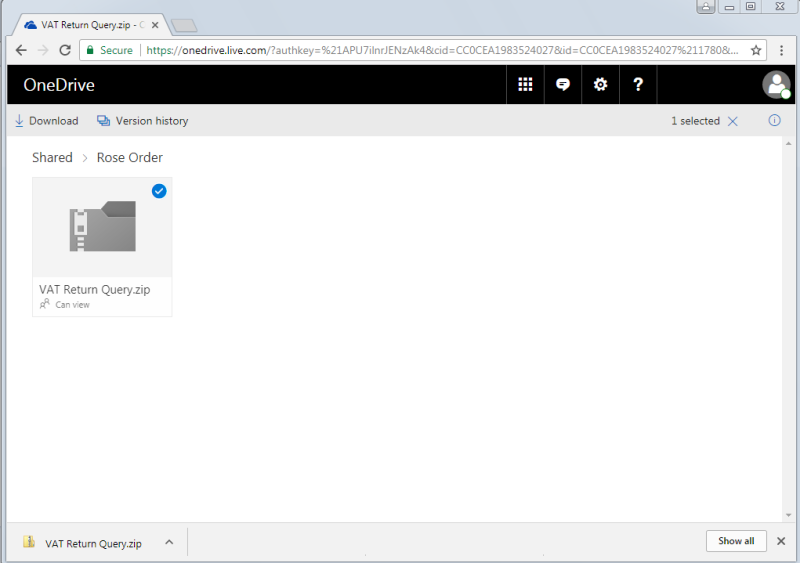Open a new browser tab

[183, 24]
